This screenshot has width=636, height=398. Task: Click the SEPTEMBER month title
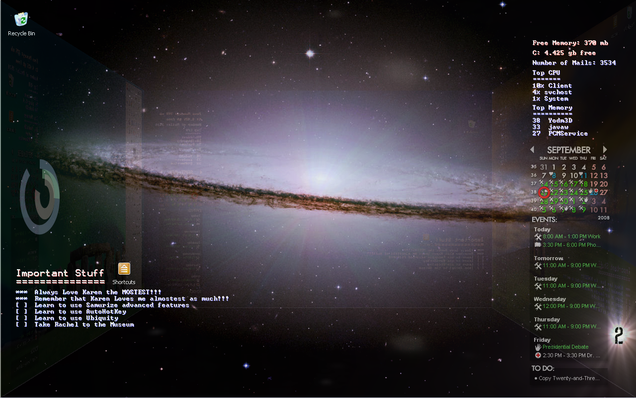[569, 150]
